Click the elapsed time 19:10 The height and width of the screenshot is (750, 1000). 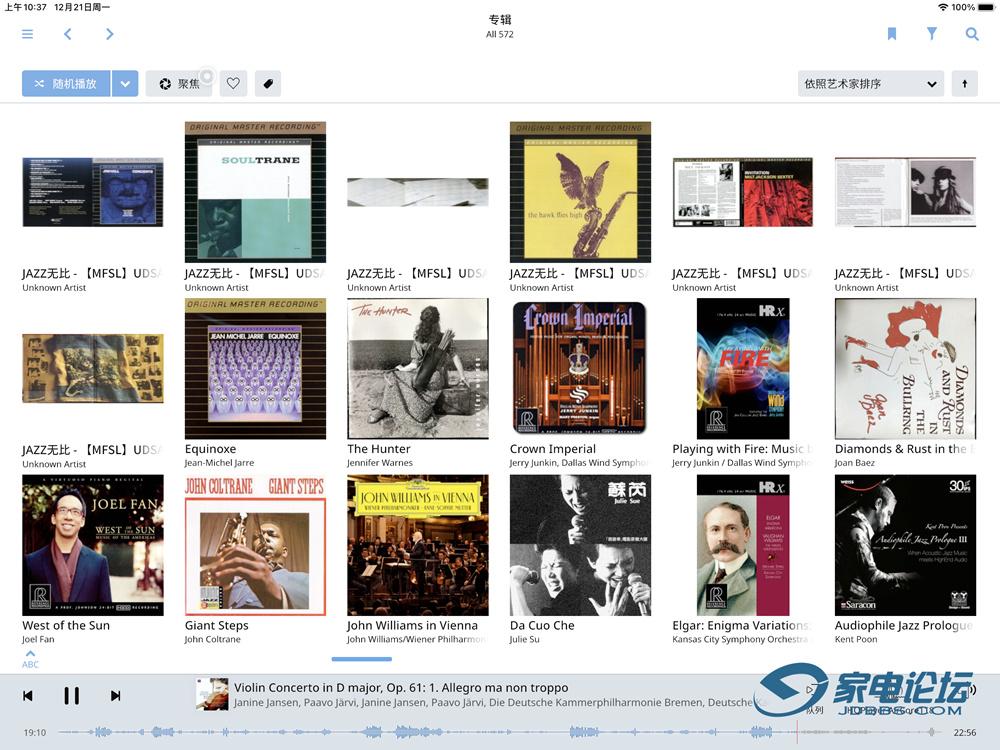point(34,733)
